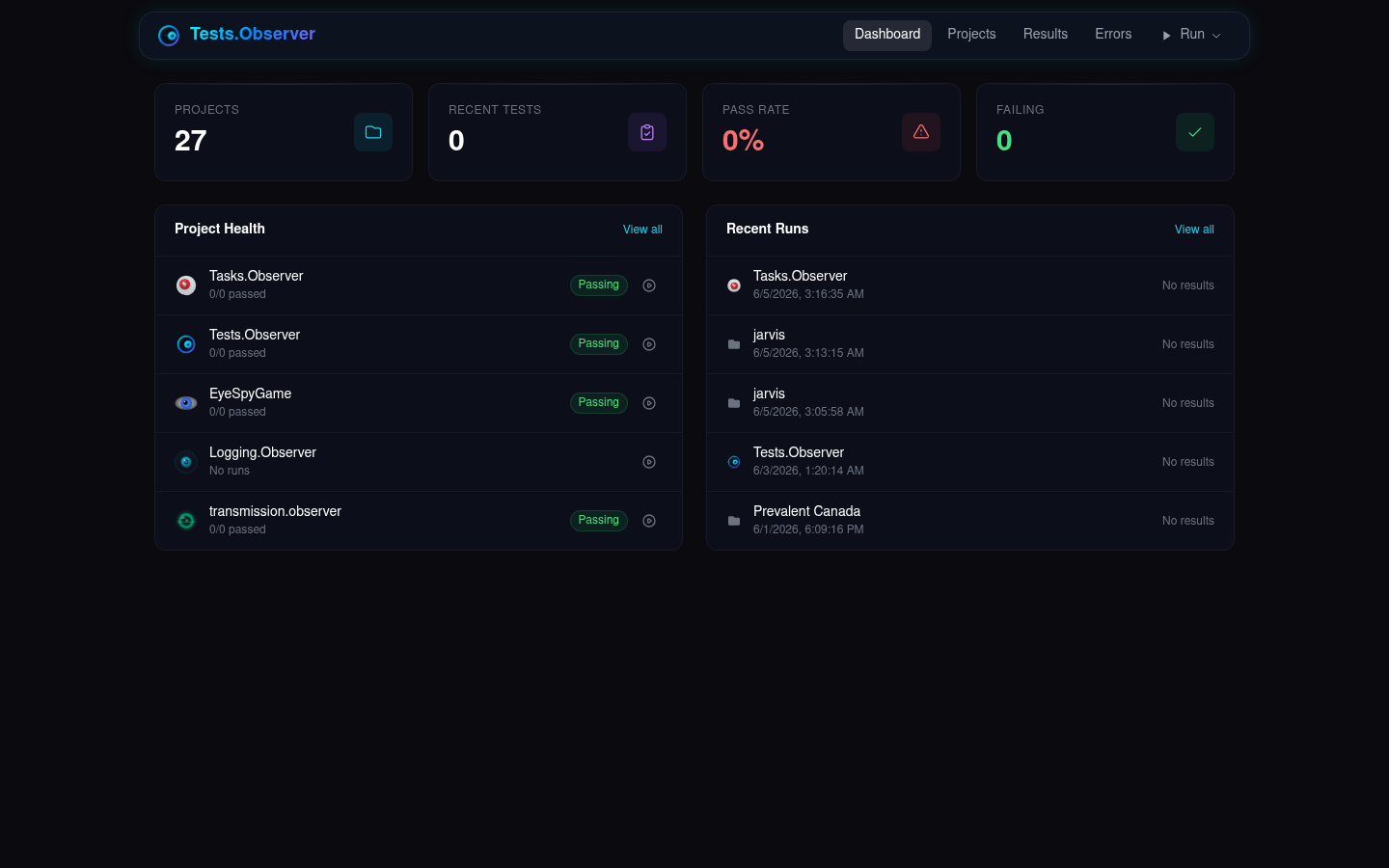
Task: Click the Recent Tests count value
Action: [456, 141]
